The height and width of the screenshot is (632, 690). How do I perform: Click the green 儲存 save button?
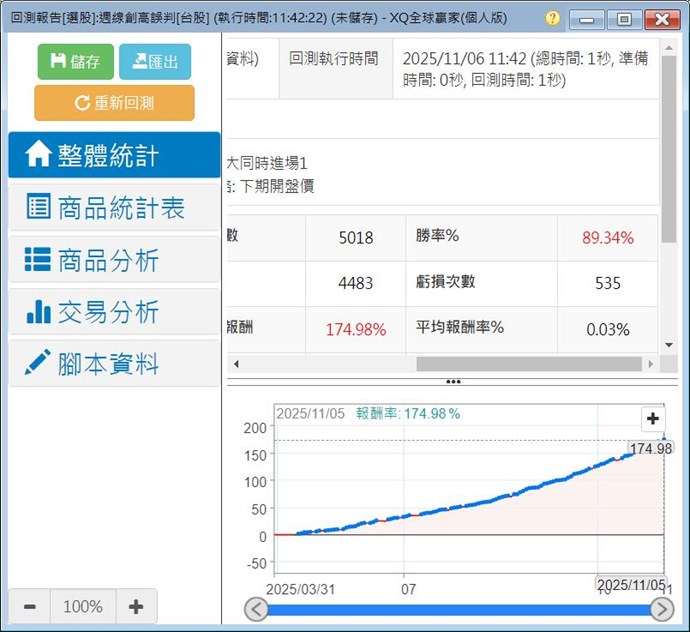pyautogui.click(x=76, y=62)
